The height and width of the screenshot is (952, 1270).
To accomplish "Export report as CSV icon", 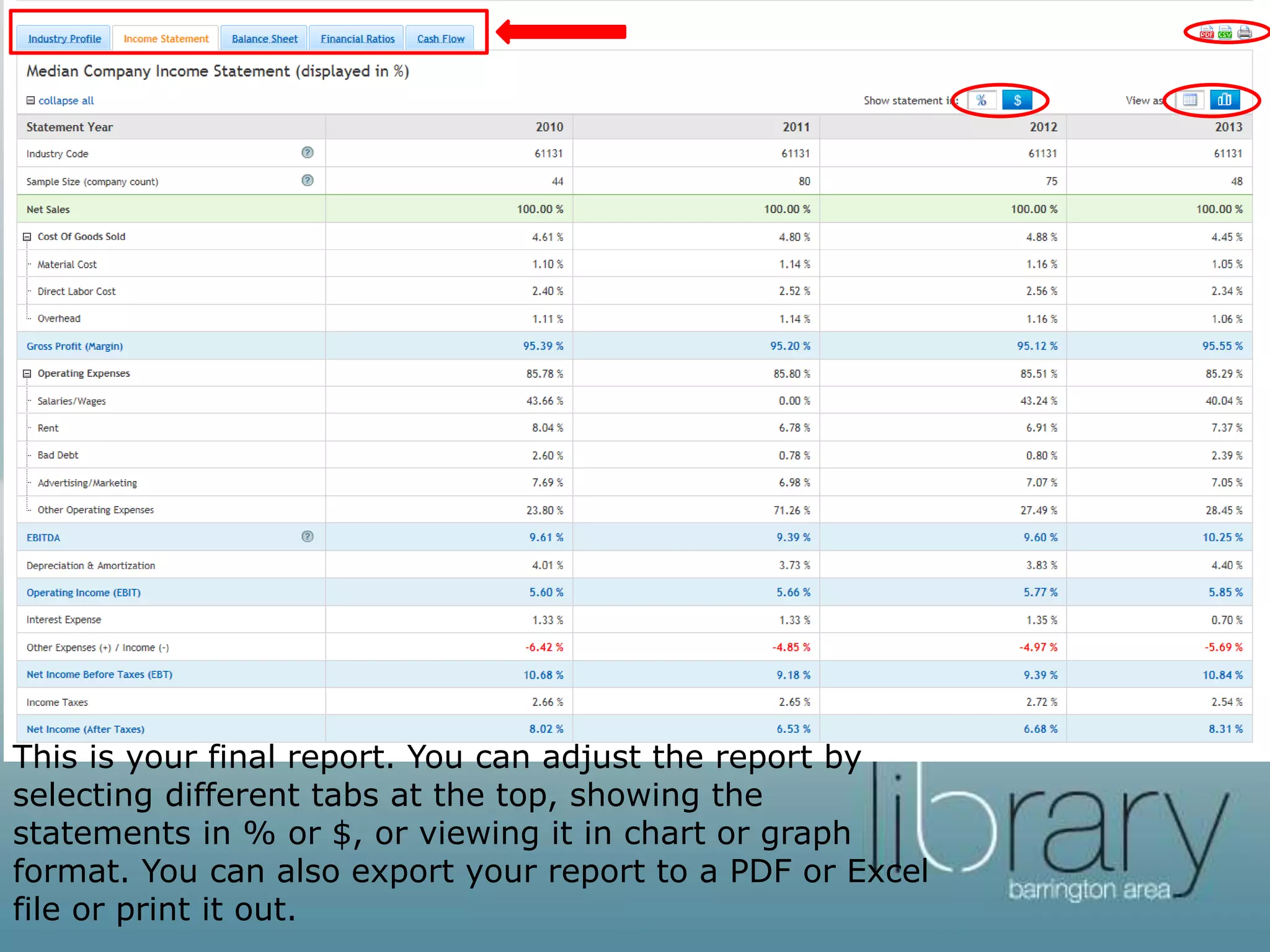I will pos(1225,32).
